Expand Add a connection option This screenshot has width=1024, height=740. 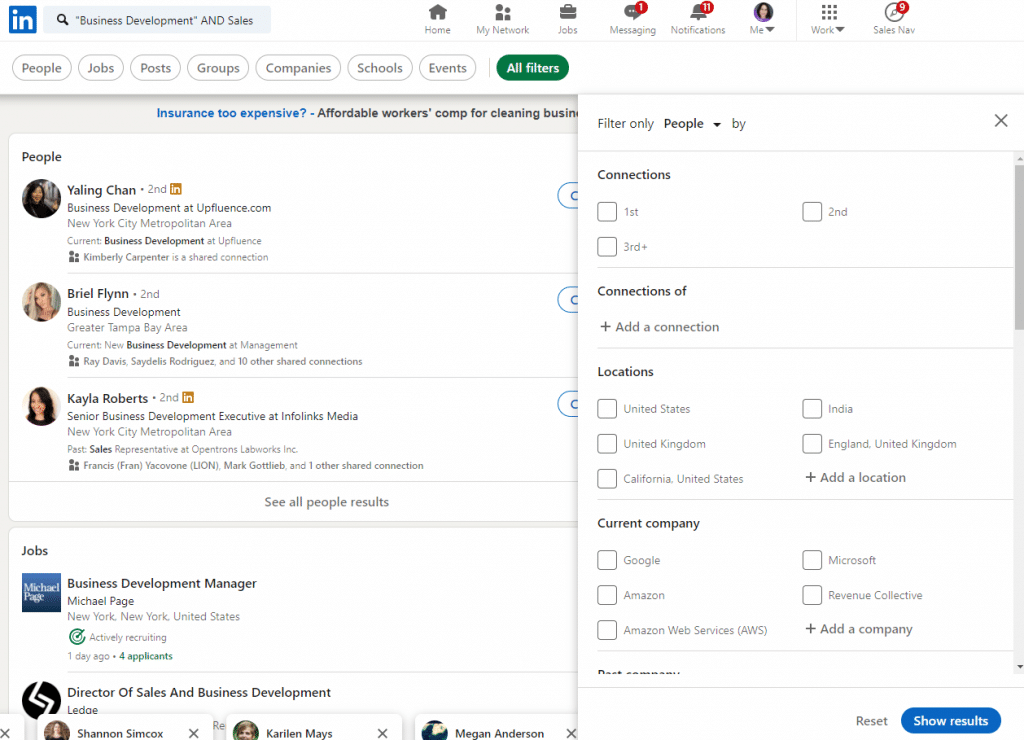[x=660, y=327]
